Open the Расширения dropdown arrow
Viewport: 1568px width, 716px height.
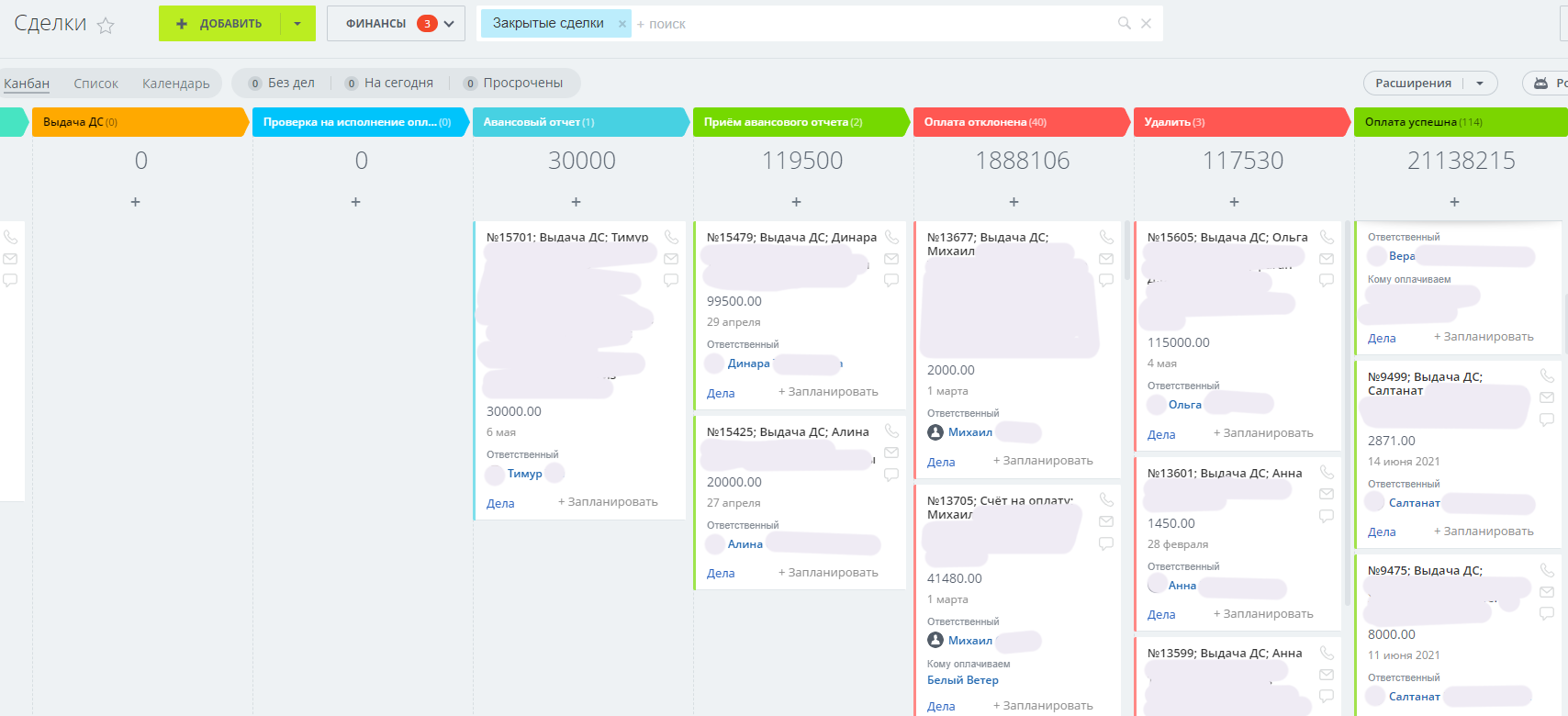1480,83
